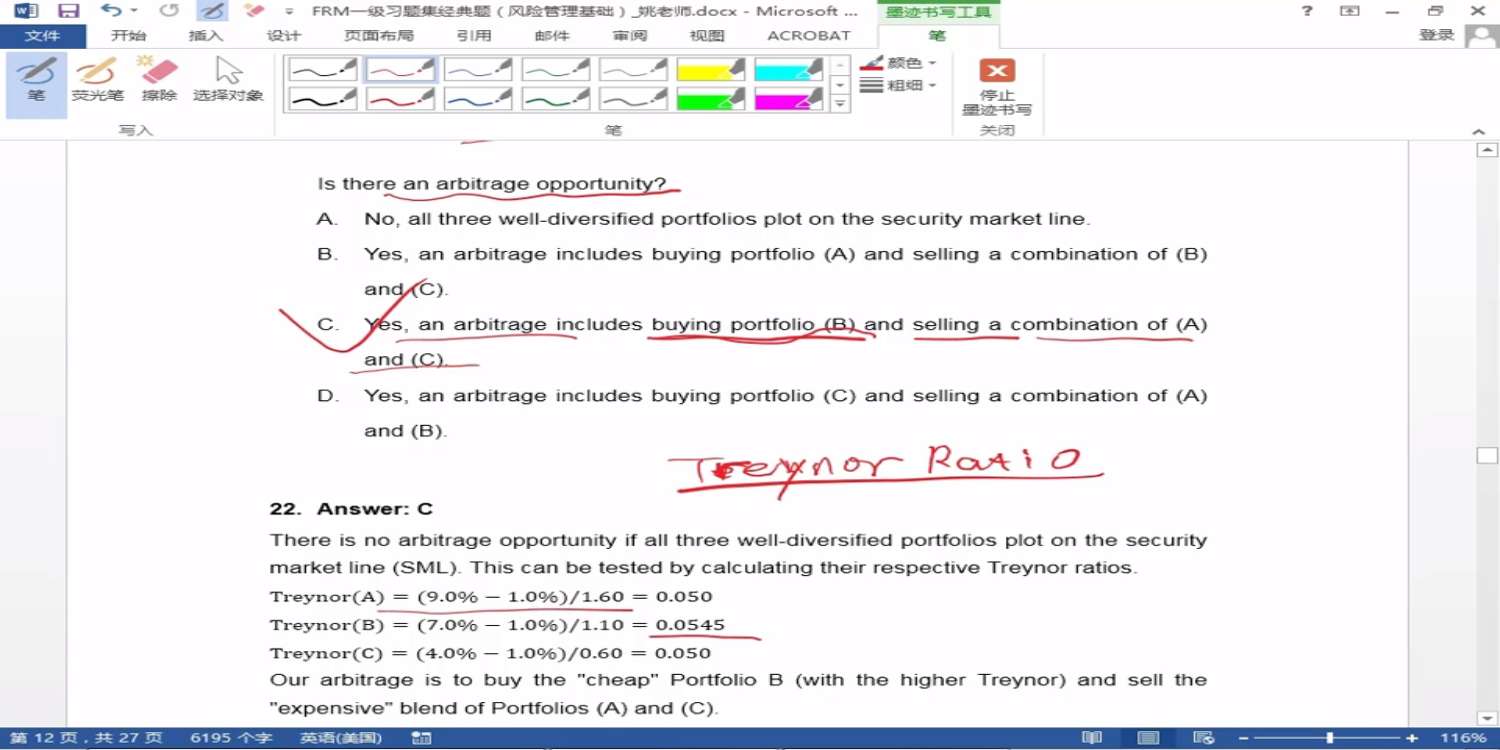Image resolution: width=1500 pixels, height=750 pixels.
Task: Click the eraser icon in quick access toolbar
Action: [254, 11]
